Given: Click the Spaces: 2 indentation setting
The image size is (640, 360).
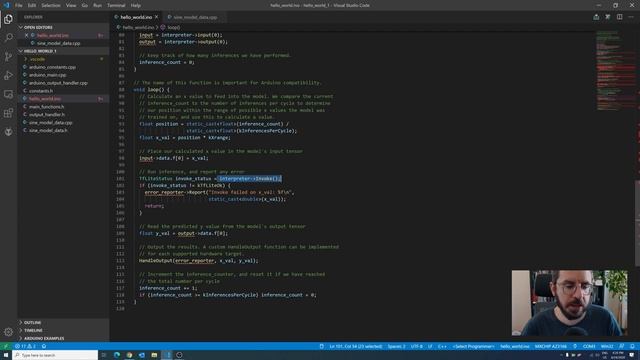Looking at the screenshot, I should click(x=396, y=346).
